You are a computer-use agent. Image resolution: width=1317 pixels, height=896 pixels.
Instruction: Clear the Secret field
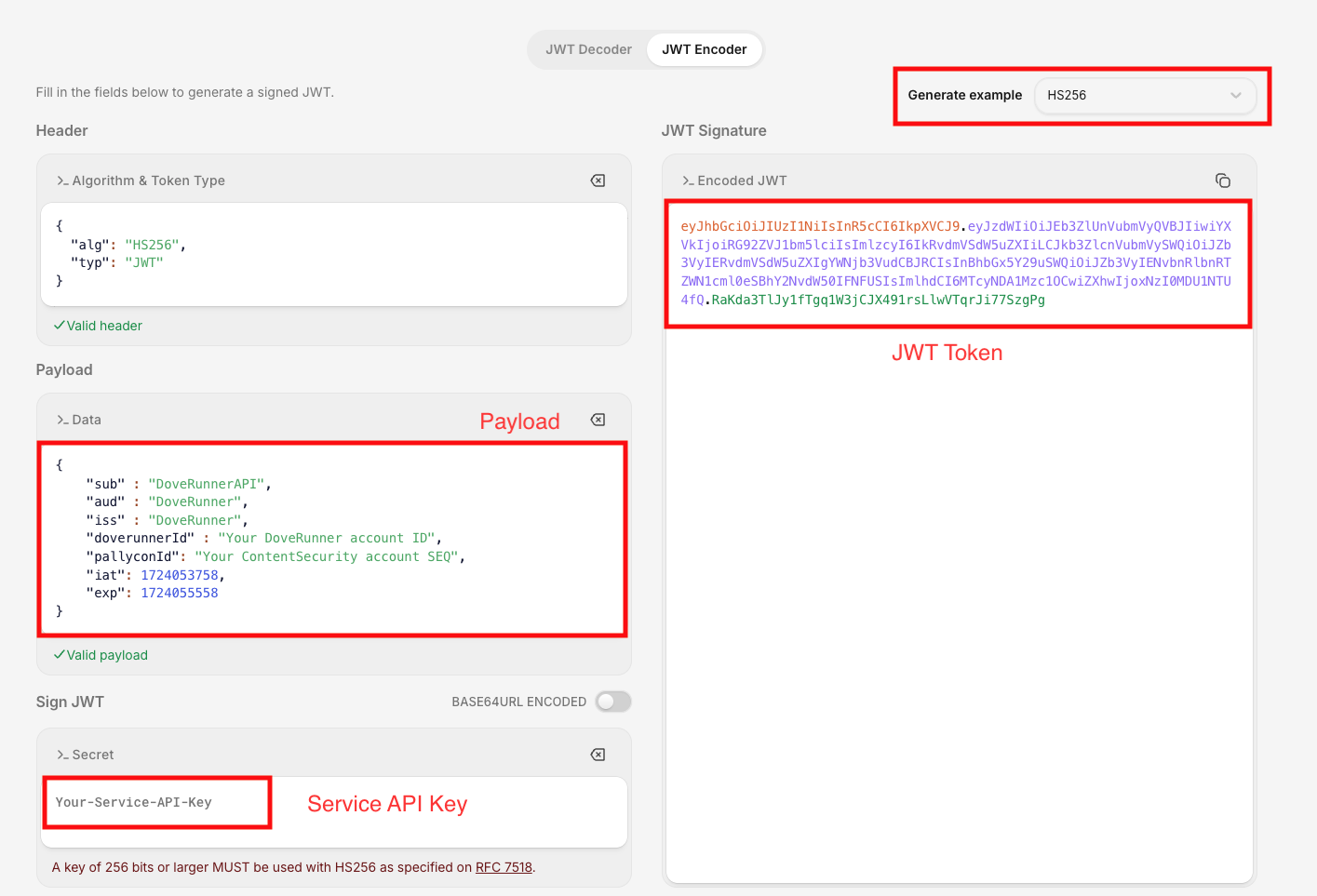coord(598,755)
